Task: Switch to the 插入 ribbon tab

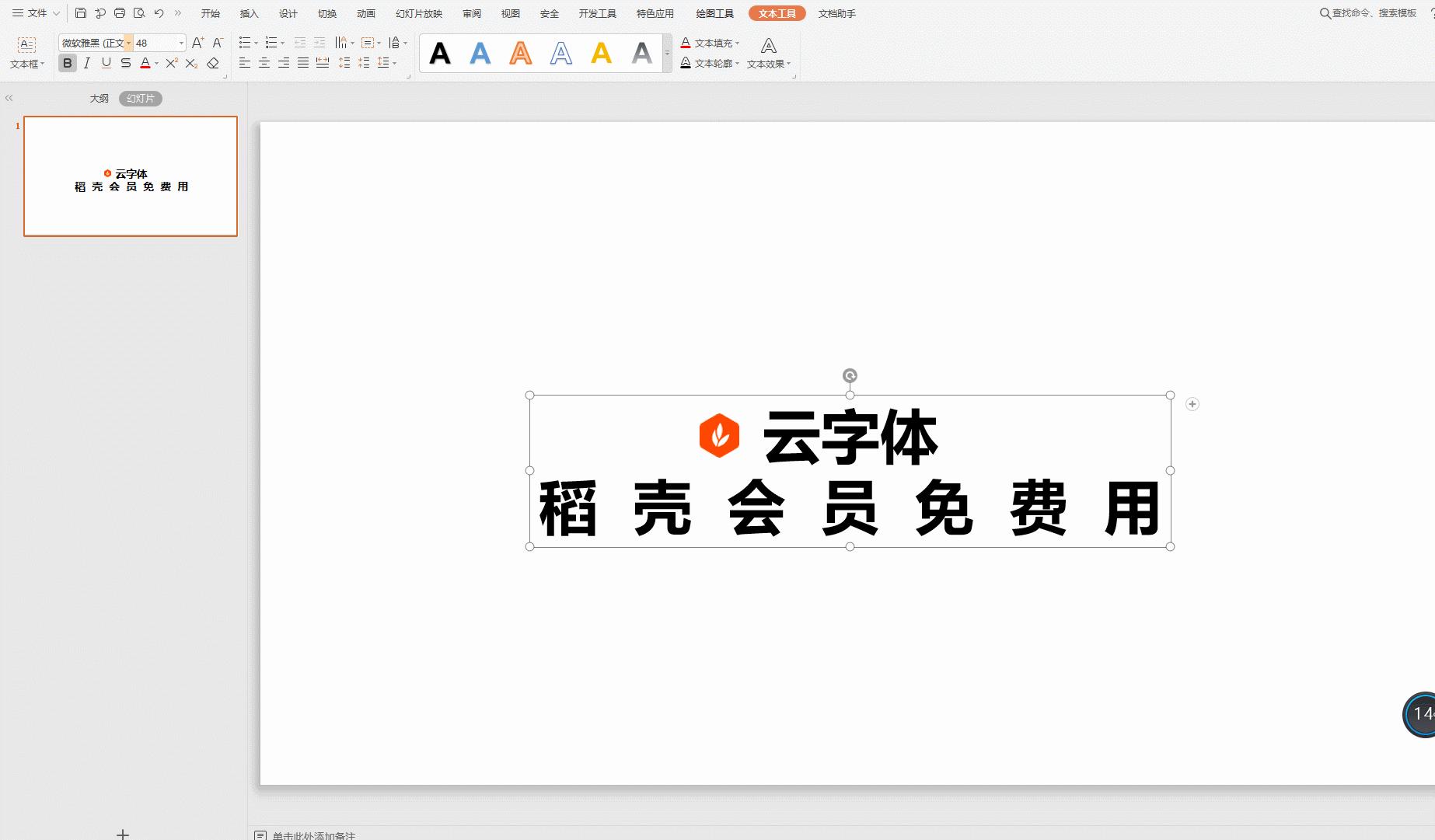Action: [x=248, y=13]
